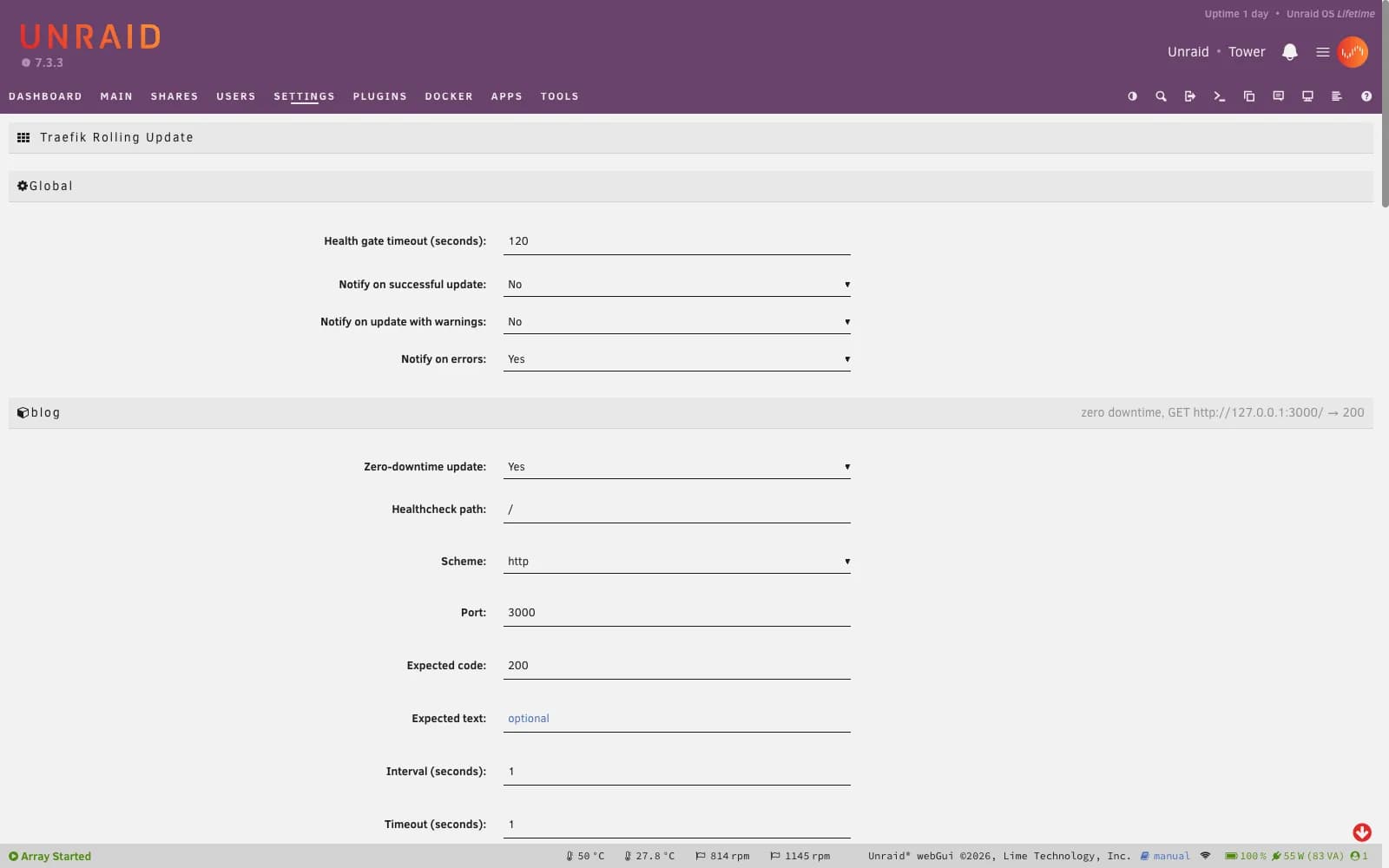Image resolution: width=1389 pixels, height=868 pixels.
Task: Click the Expected code field
Action: click(x=677, y=666)
